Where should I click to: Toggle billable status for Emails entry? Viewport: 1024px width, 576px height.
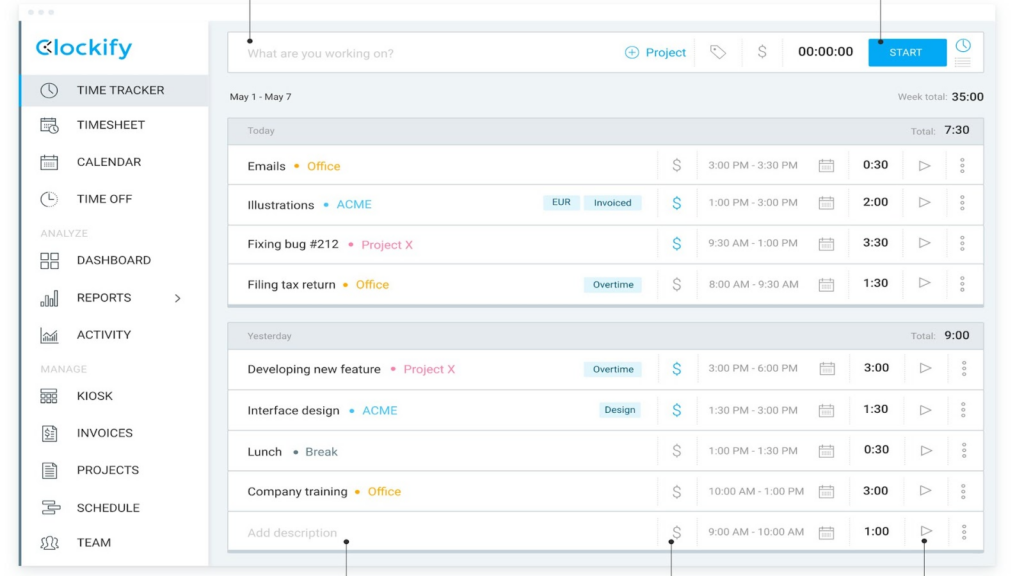point(677,166)
